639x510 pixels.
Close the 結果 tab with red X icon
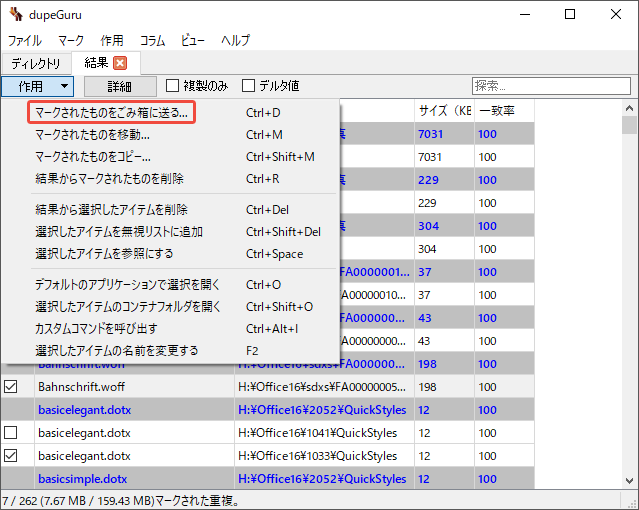click(120, 63)
